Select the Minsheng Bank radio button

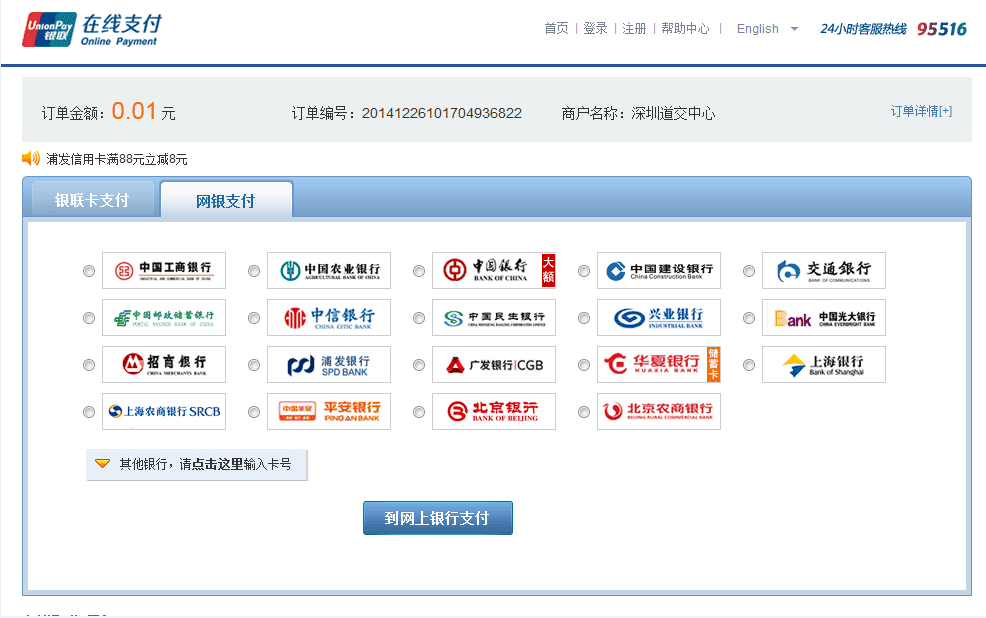point(419,318)
